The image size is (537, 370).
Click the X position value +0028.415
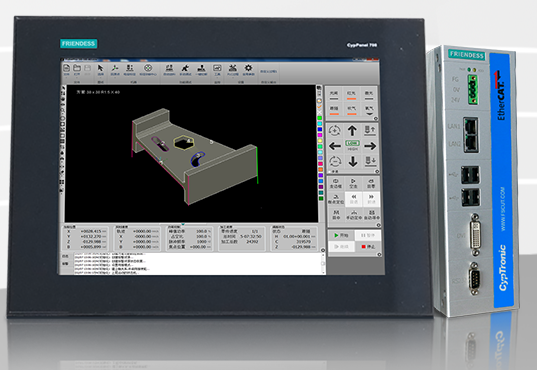pos(91,231)
